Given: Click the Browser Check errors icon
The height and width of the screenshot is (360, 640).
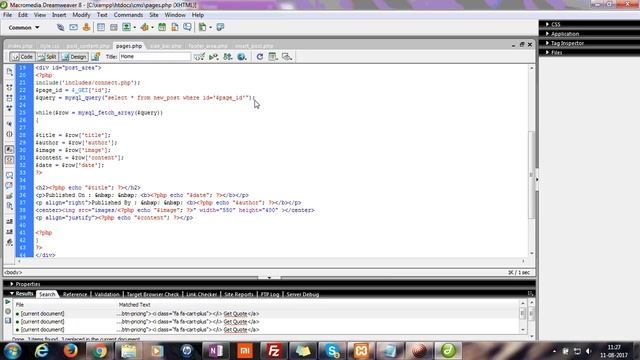Looking at the screenshot, I should tap(199, 57).
